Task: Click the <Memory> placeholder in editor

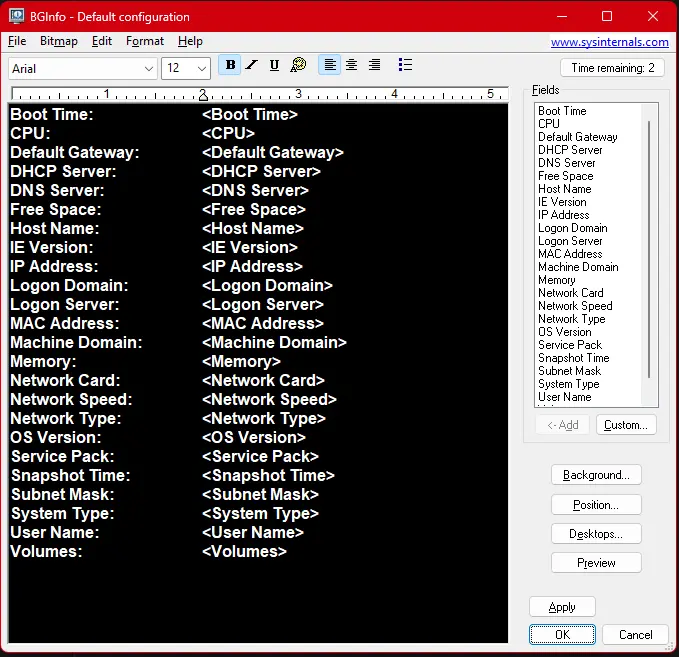Action: tap(241, 361)
